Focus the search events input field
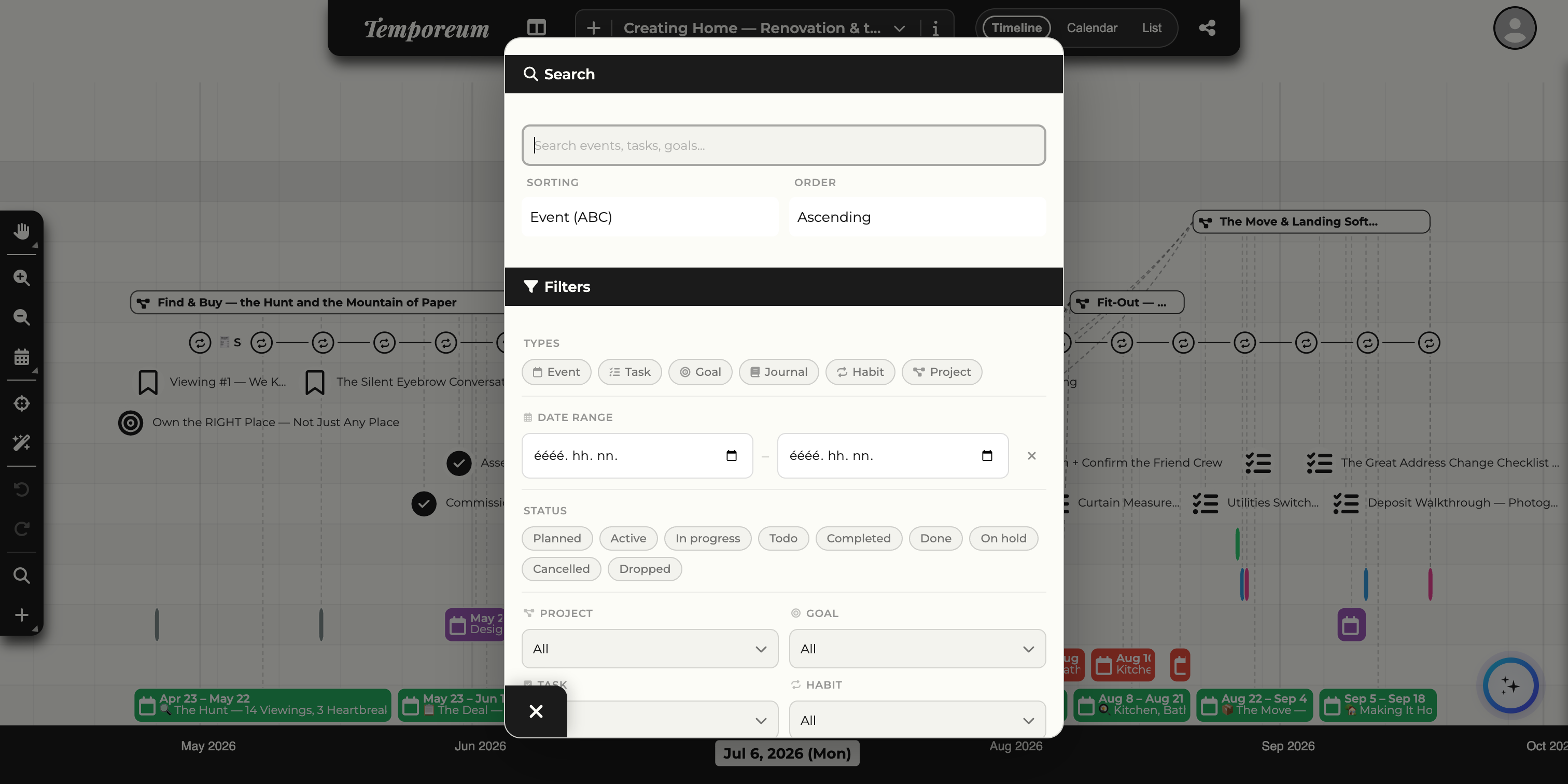This screenshot has height=784, width=1568. (783, 145)
